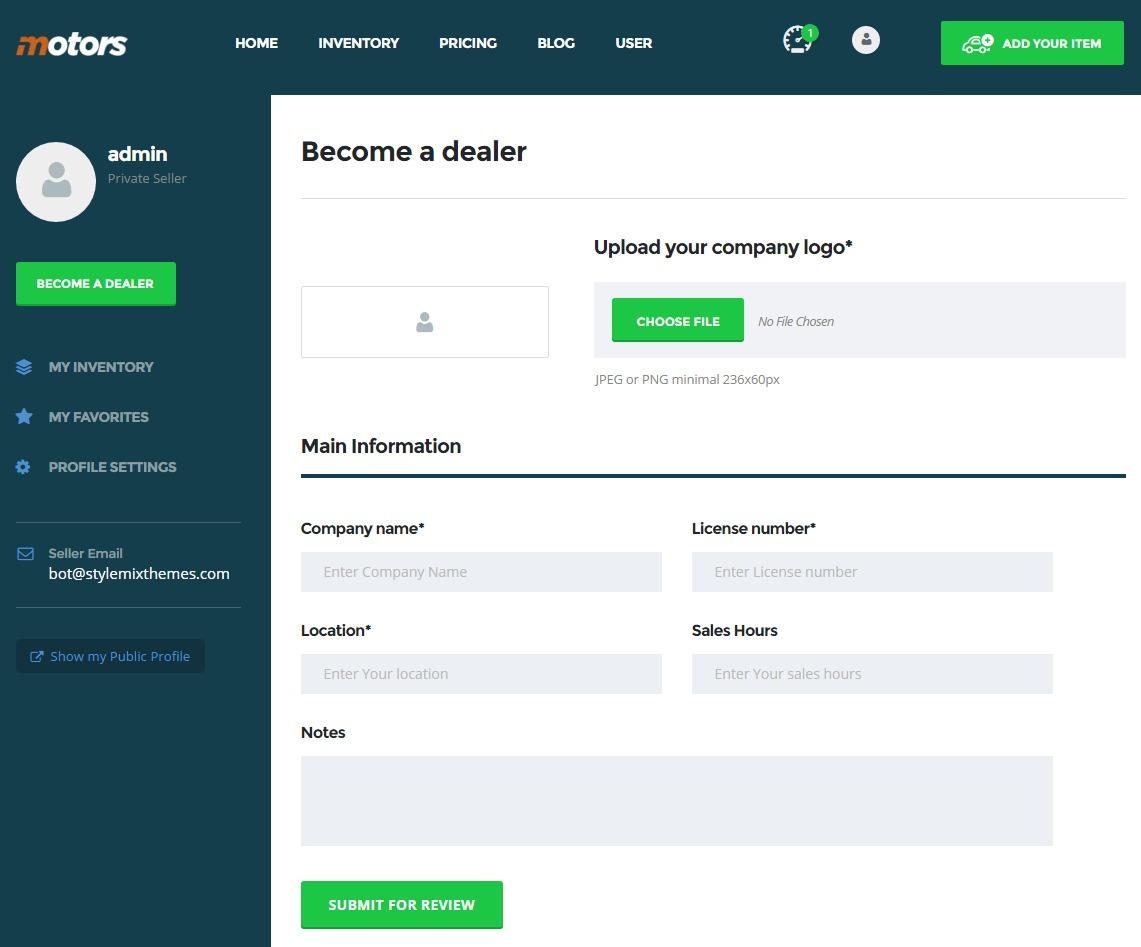1141x947 pixels.
Task: Click the car icon on the Add Your Item button
Action: 977,44
